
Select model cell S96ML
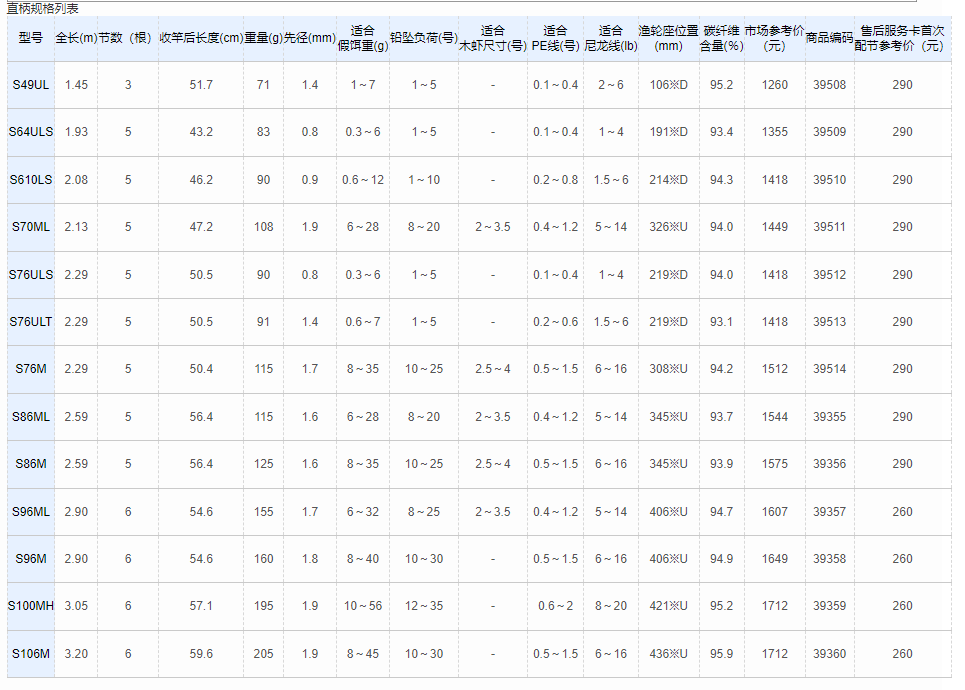point(31,511)
